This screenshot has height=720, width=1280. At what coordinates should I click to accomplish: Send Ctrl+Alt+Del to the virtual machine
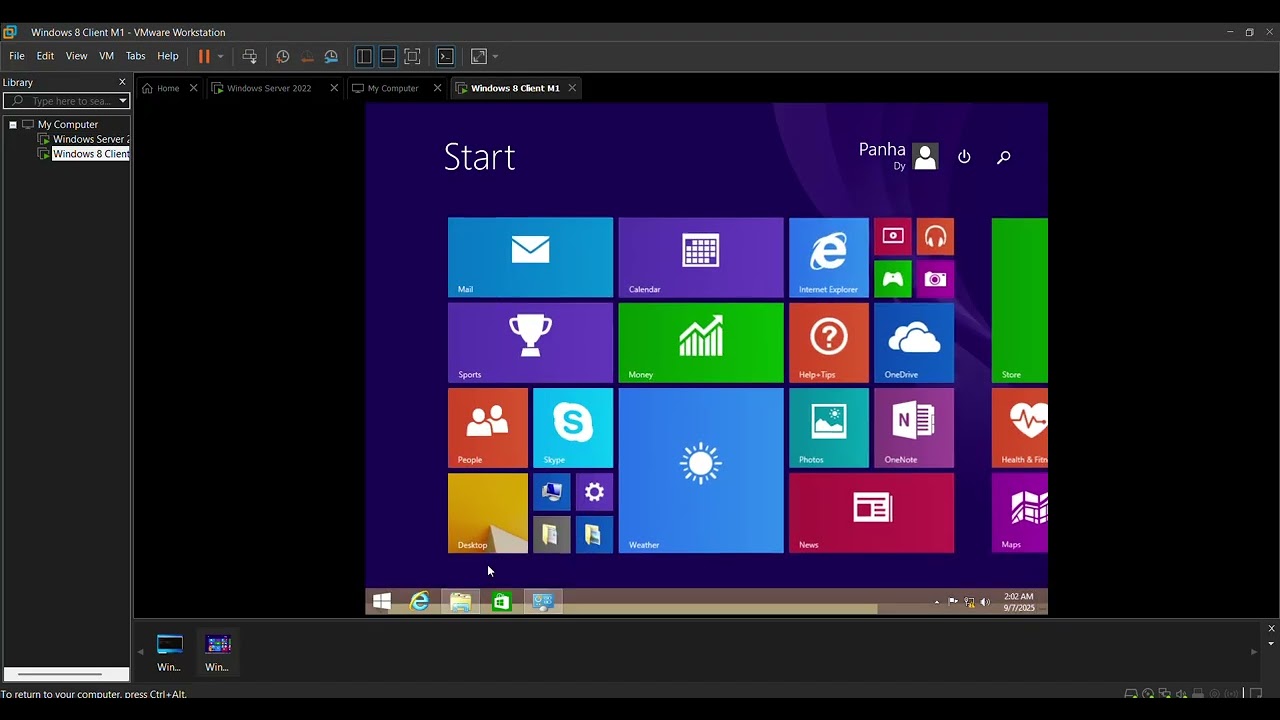[x=250, y=56]
